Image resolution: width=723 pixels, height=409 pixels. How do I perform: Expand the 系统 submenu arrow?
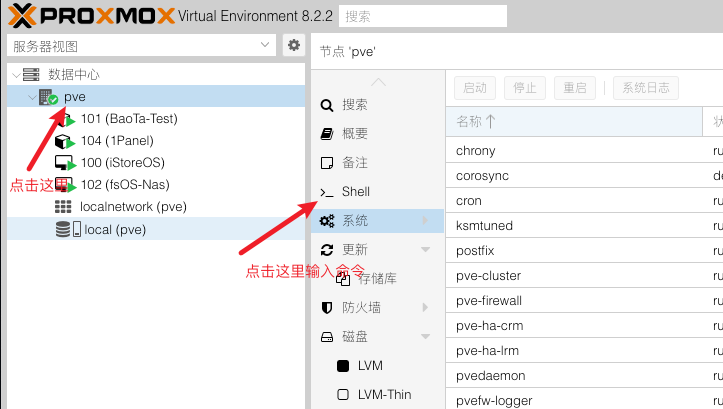425,221
